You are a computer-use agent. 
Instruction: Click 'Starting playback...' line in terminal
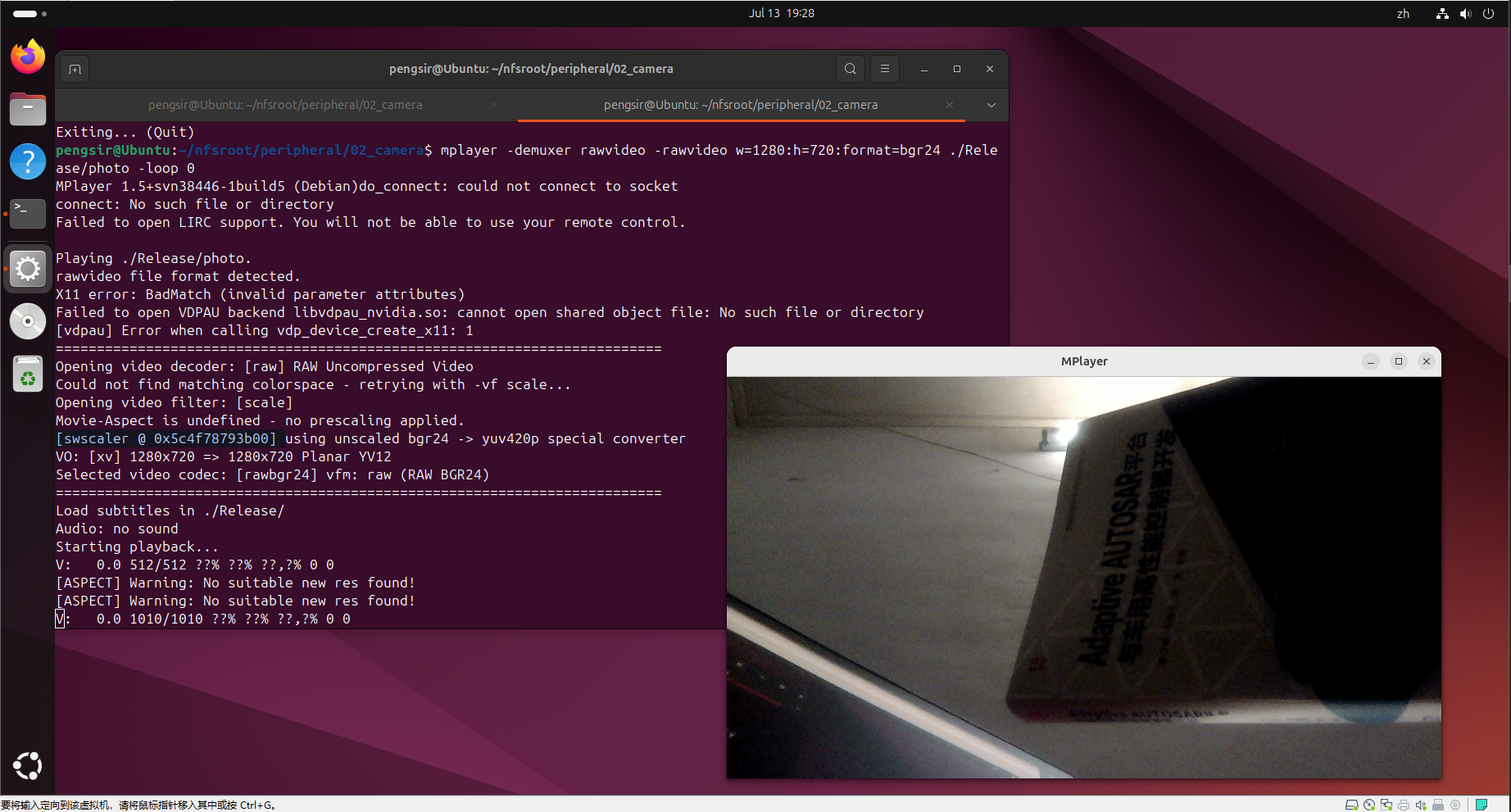tap(137, 547)
